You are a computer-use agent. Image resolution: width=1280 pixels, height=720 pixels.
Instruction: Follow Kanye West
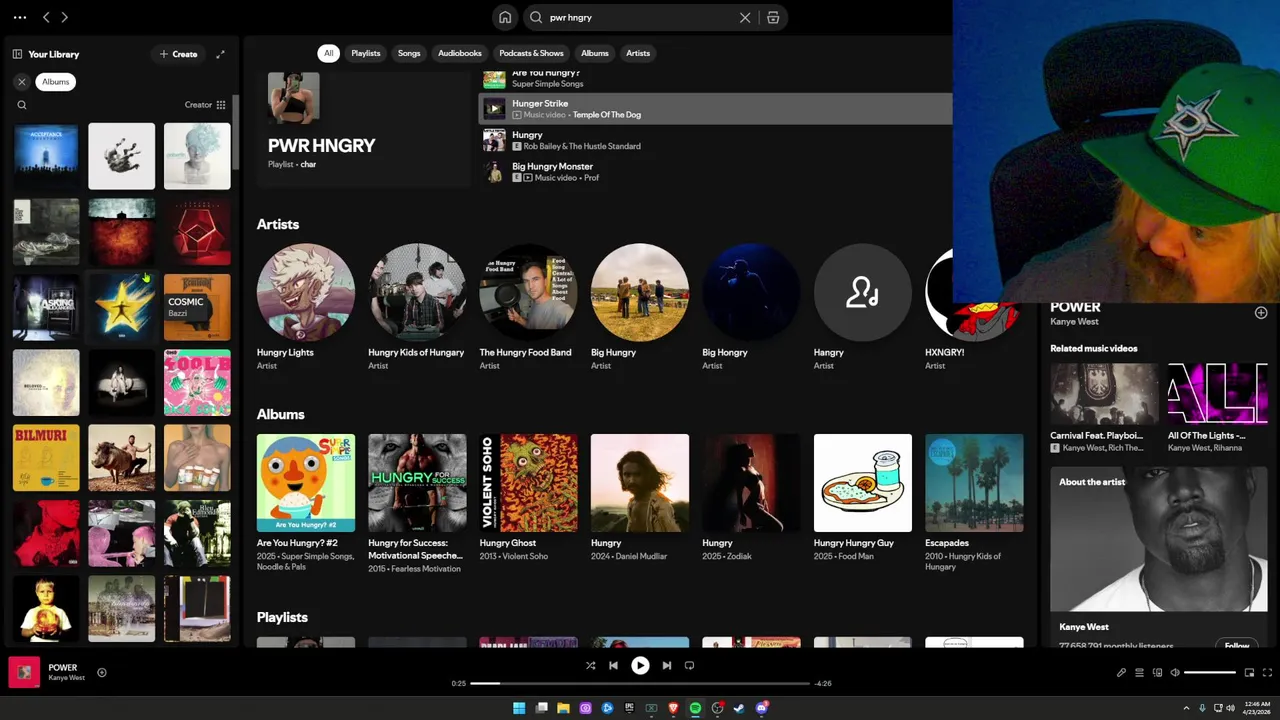(1237, 645)
